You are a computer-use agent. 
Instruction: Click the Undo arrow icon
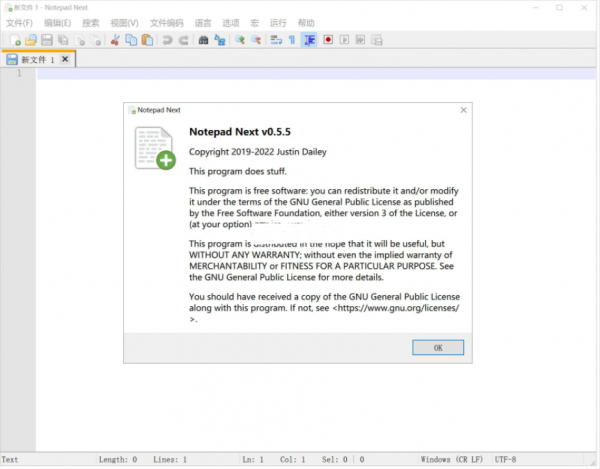pyautogui.click(x=167, y=40)
